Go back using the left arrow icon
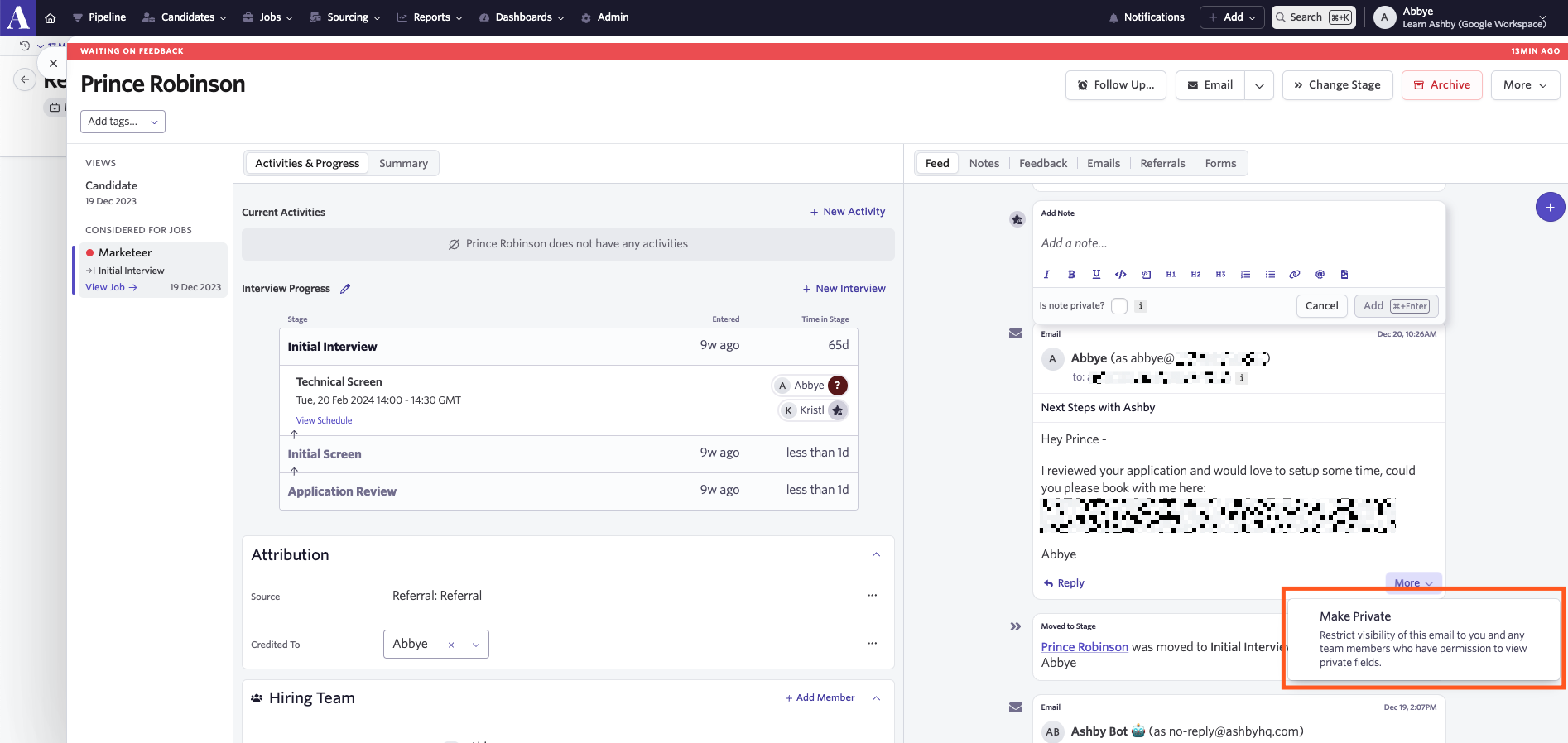Viewport: 1568px width, 743px height. [25, 79]
